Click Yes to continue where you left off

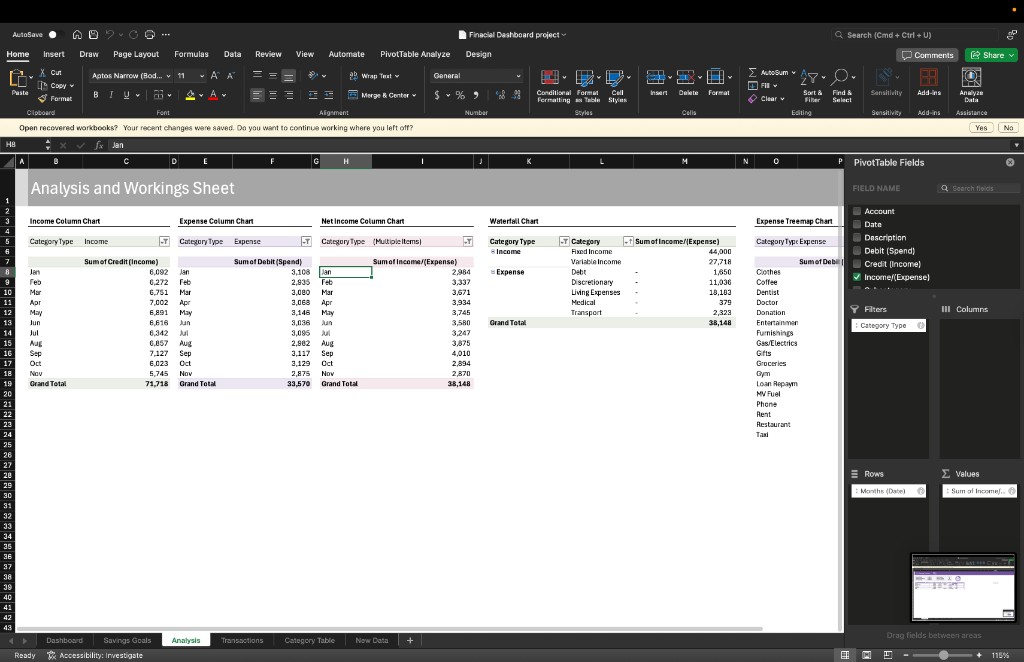point(980,128)
